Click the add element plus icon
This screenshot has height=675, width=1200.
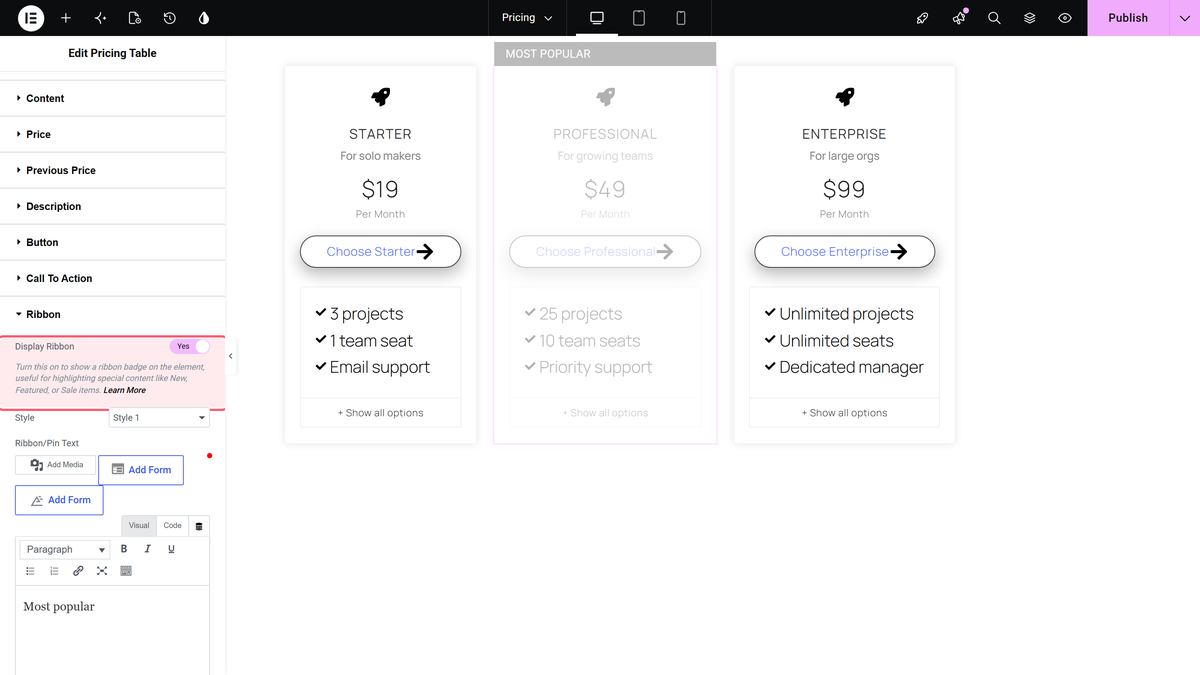click(x=66, y=18)
